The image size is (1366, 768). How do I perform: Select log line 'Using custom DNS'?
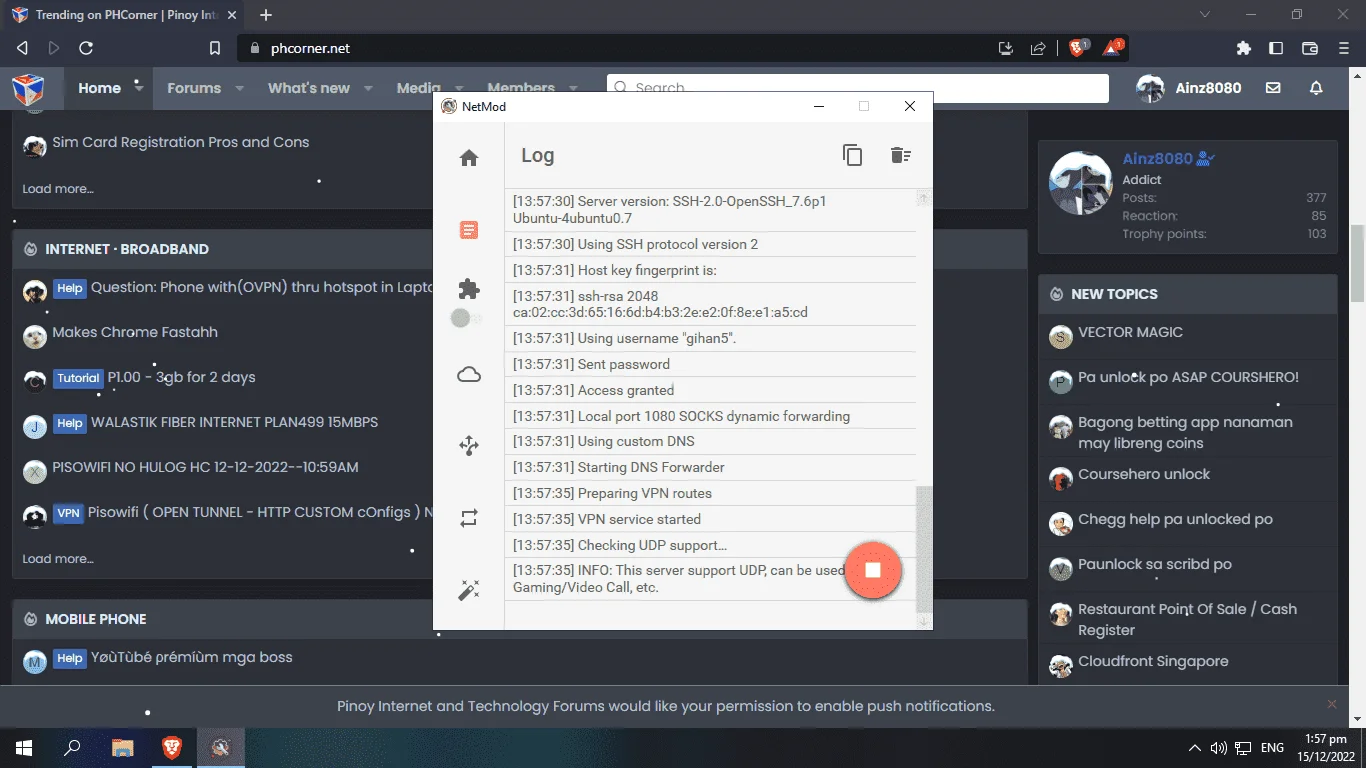click(x=603, y=441)
